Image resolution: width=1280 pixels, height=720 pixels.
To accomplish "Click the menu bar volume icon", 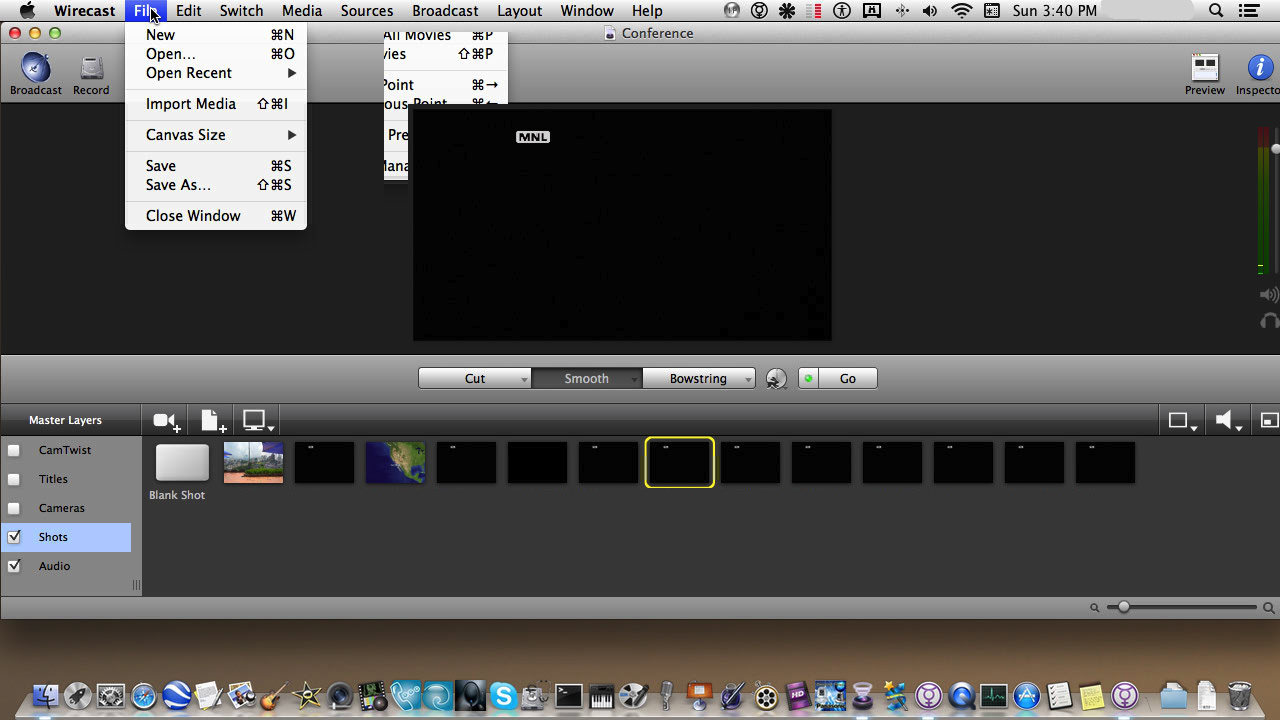I will point(932,11).
